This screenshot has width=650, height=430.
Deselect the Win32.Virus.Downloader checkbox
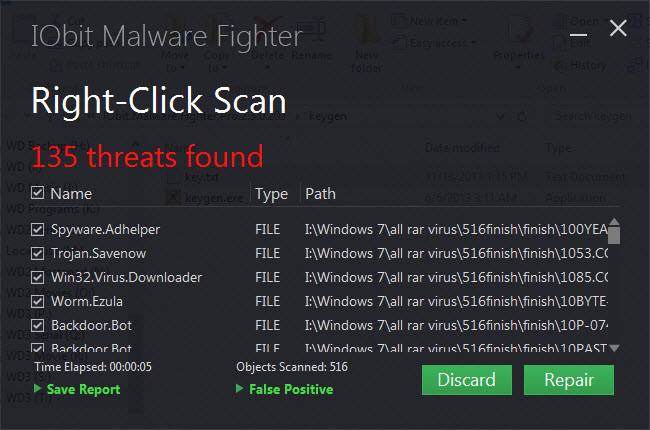coord(38,278)
